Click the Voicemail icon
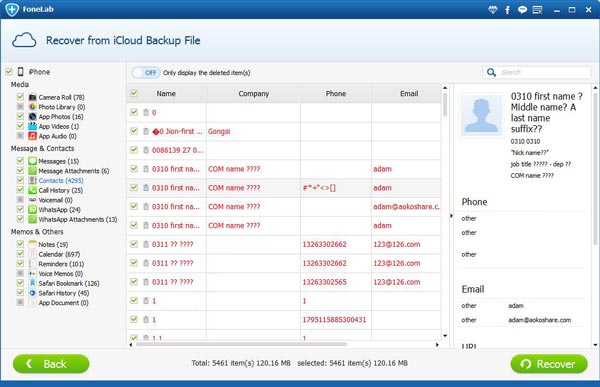 (x=33, y=200)
